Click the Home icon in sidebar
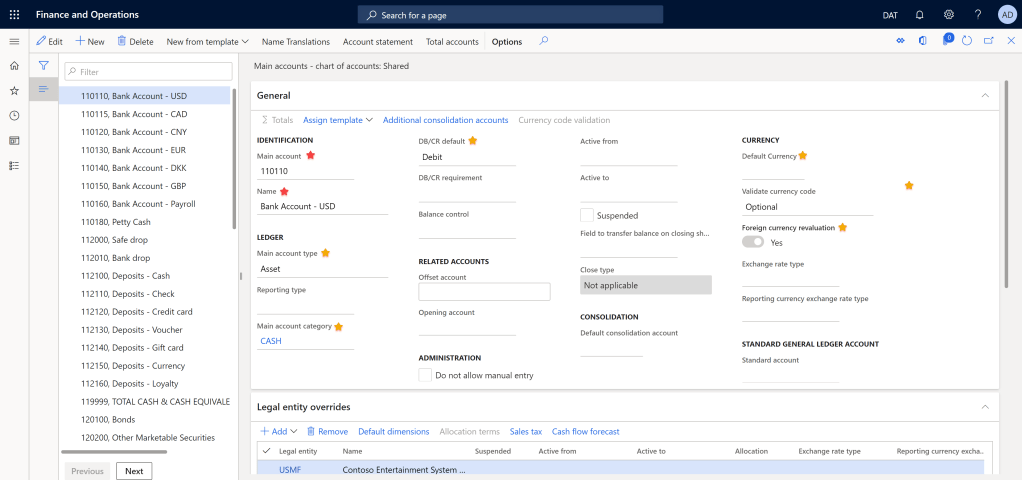 (x=14, y=65)
